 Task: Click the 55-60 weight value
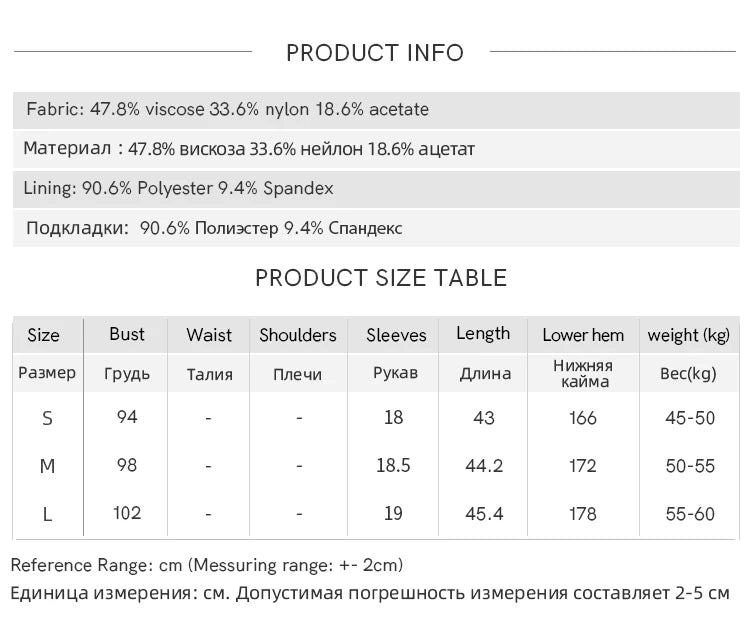(690, 514)
